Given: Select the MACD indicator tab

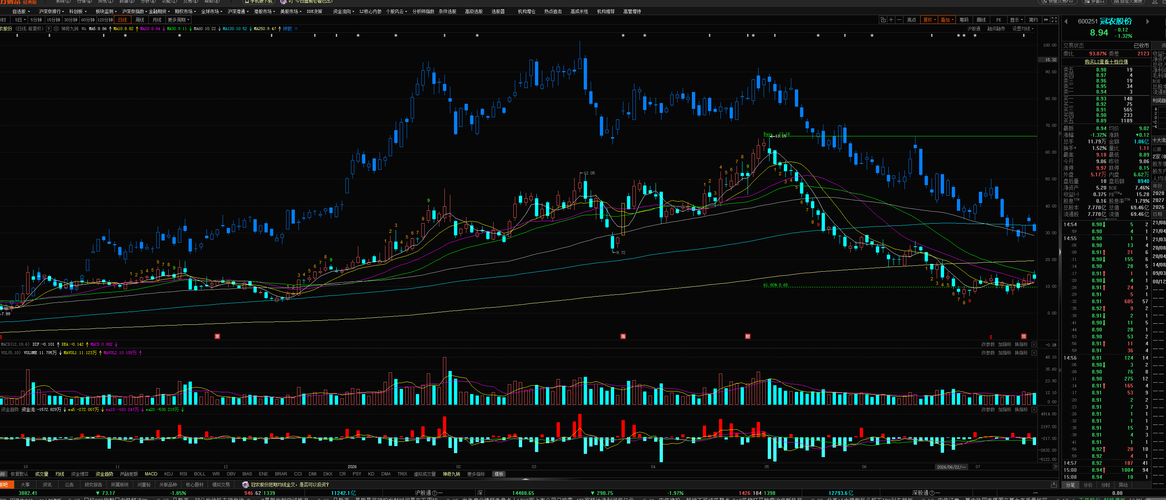Looking at the screenshot, I should pyautogui.click(x=151, y=474).
